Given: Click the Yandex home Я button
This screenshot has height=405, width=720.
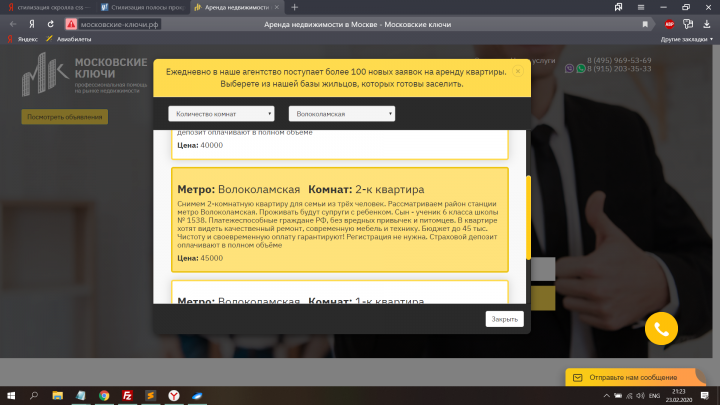Looking at the screenshot, I should 32,24.
